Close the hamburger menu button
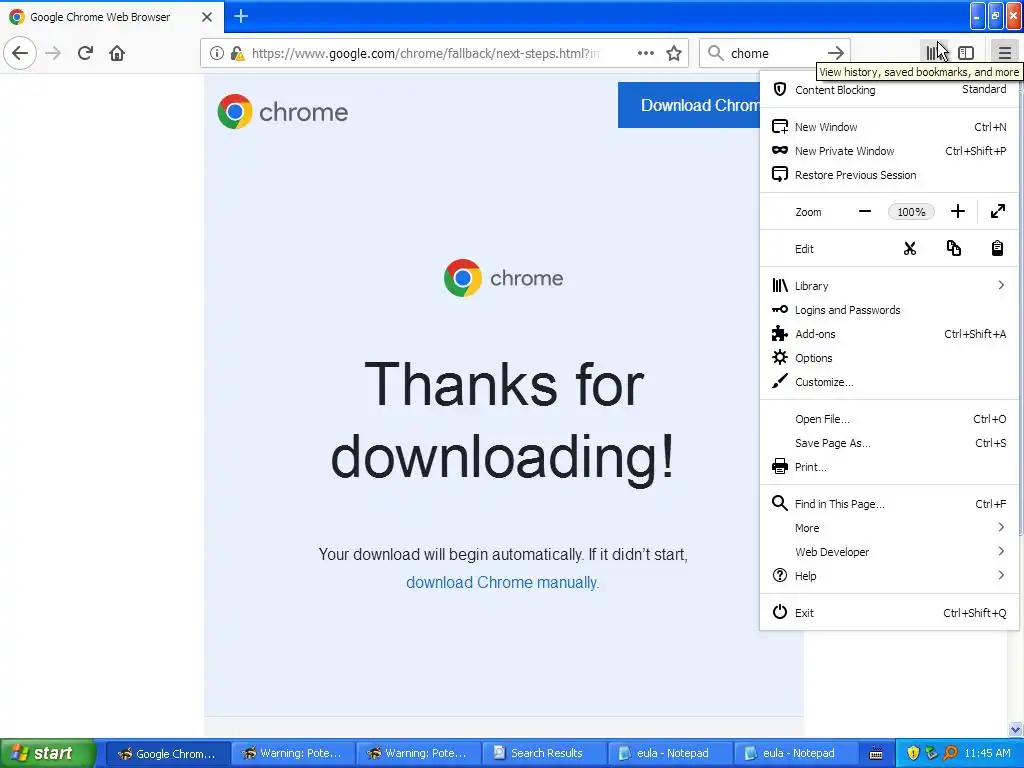 point(1004,53)
